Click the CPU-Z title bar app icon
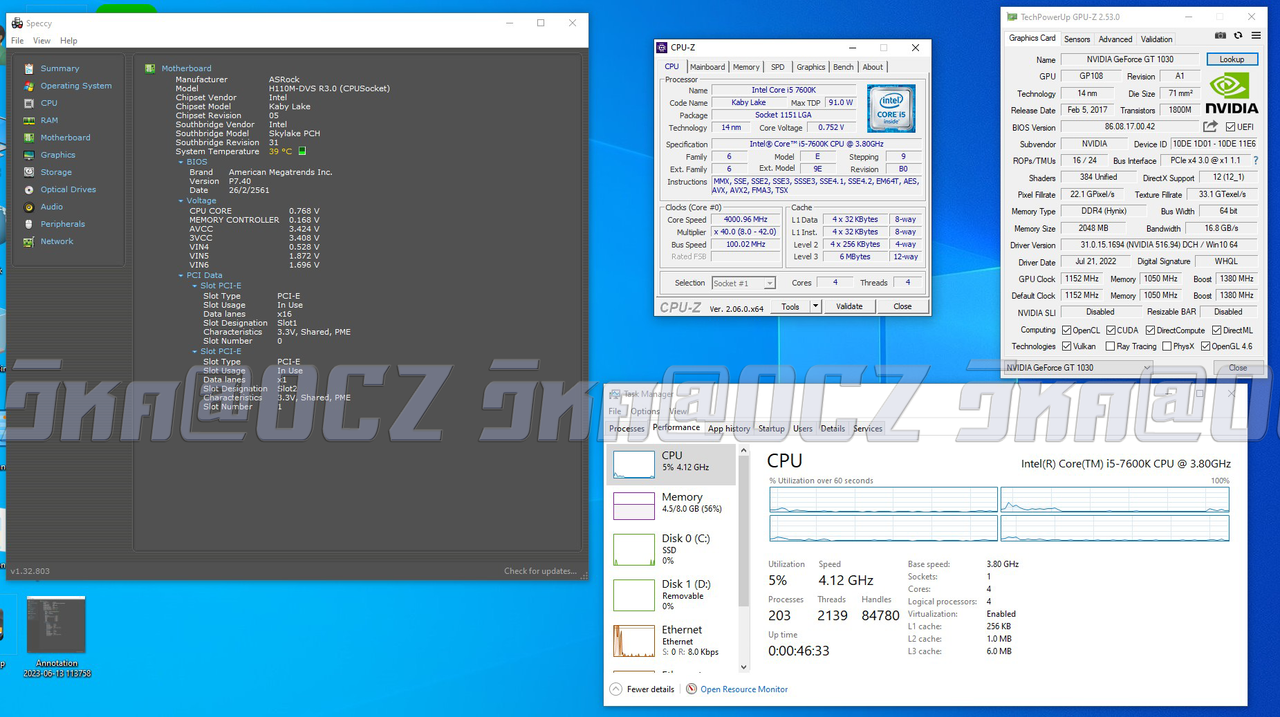This screenshot has height=717, width=1280. 662,47
